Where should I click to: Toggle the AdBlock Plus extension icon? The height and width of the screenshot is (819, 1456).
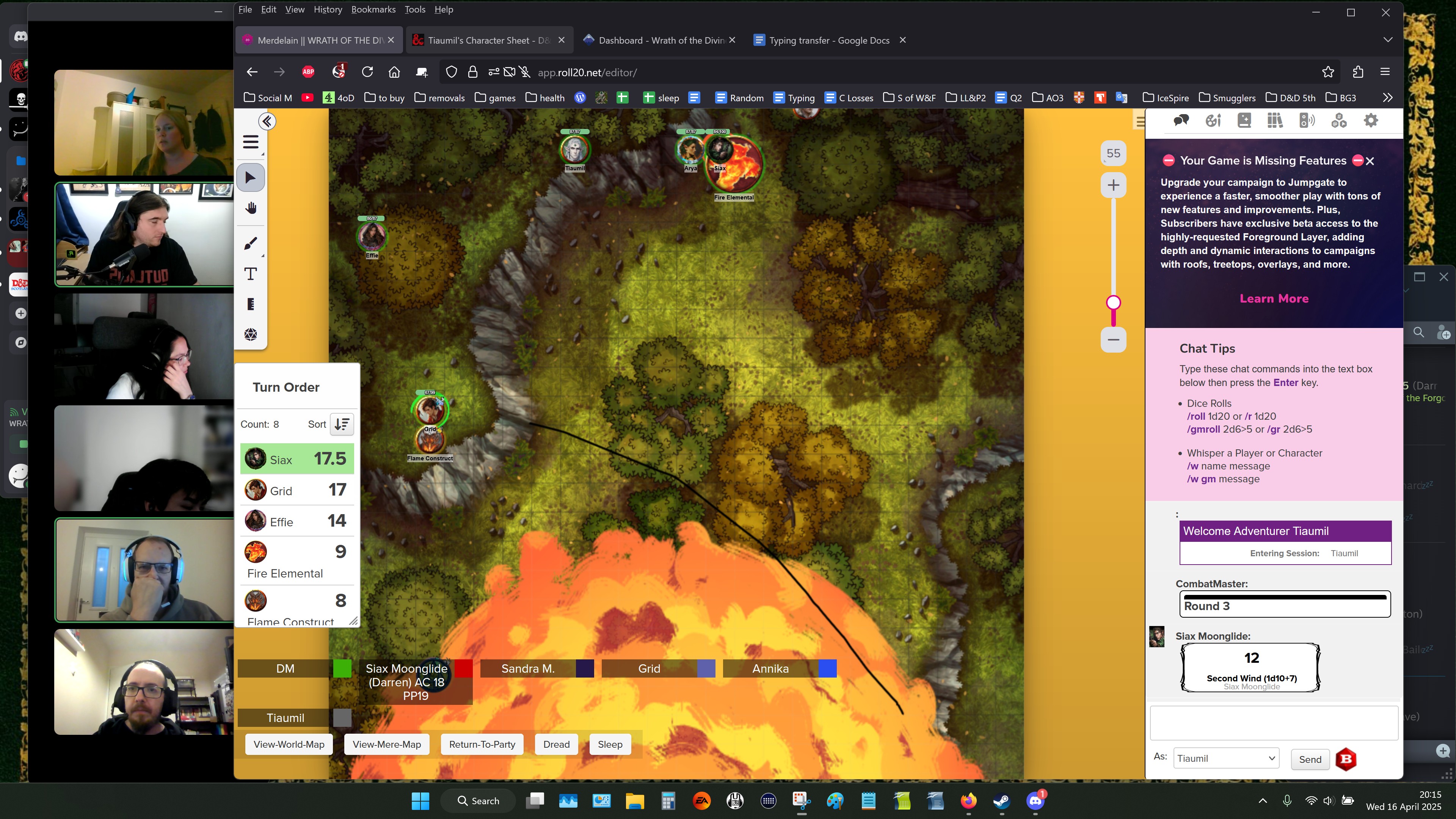308,72
